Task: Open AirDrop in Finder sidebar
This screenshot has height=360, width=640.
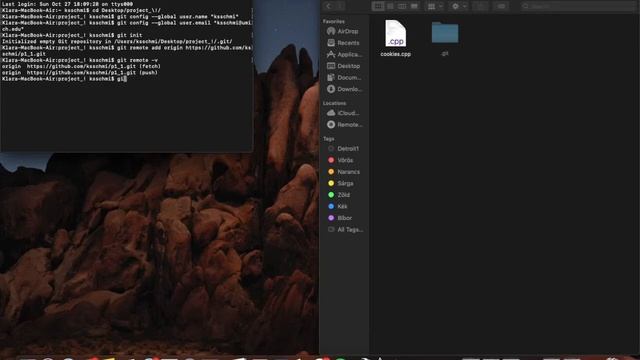Action: (x=343, y=31)
